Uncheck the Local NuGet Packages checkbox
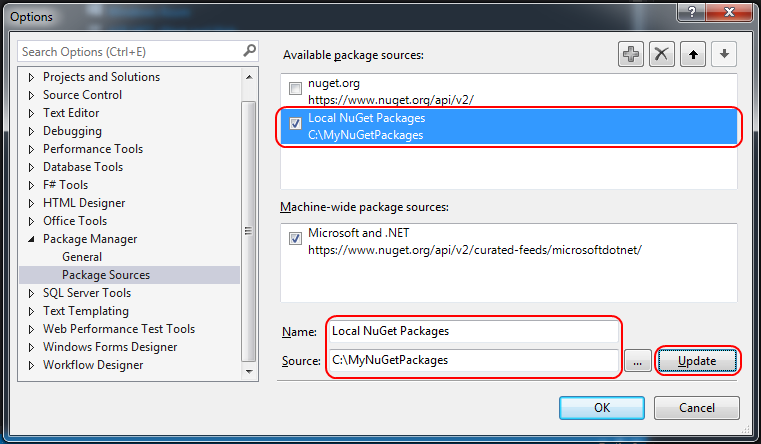The height and width of the screenshot is (444, 761). pos(295,123)
